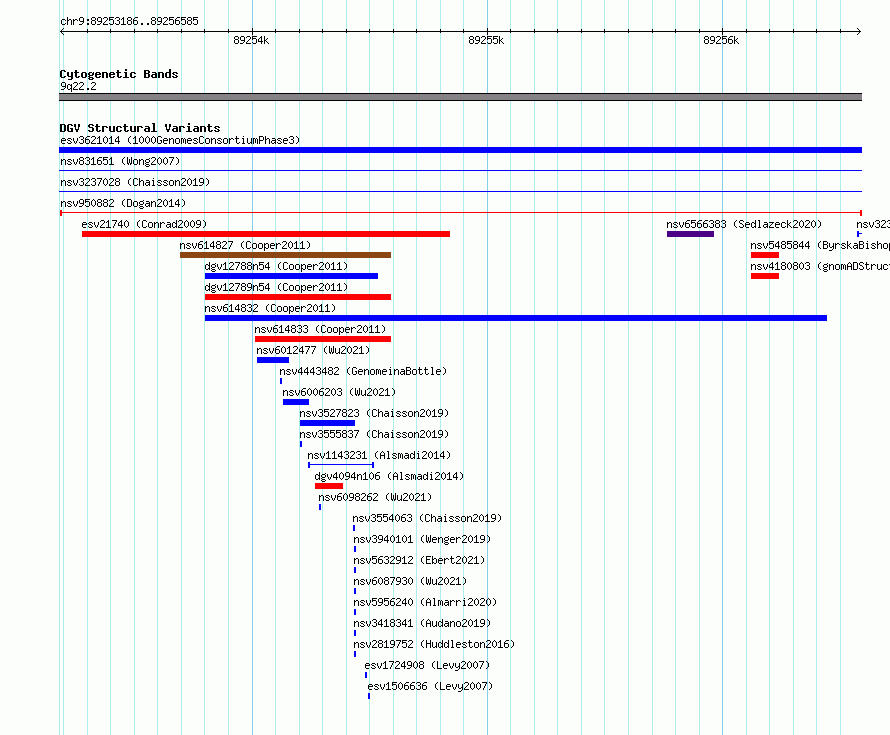Click the esv3621014 1000GenomesConsortiumPhase3 label
Viewport: 890px width, 735px height.
(x=180, y=140)
